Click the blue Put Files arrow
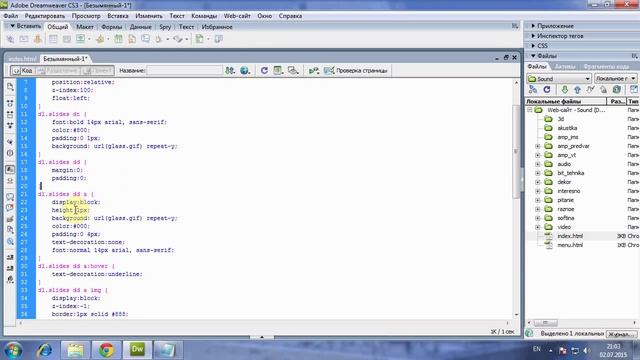 [x=577, y=89]
